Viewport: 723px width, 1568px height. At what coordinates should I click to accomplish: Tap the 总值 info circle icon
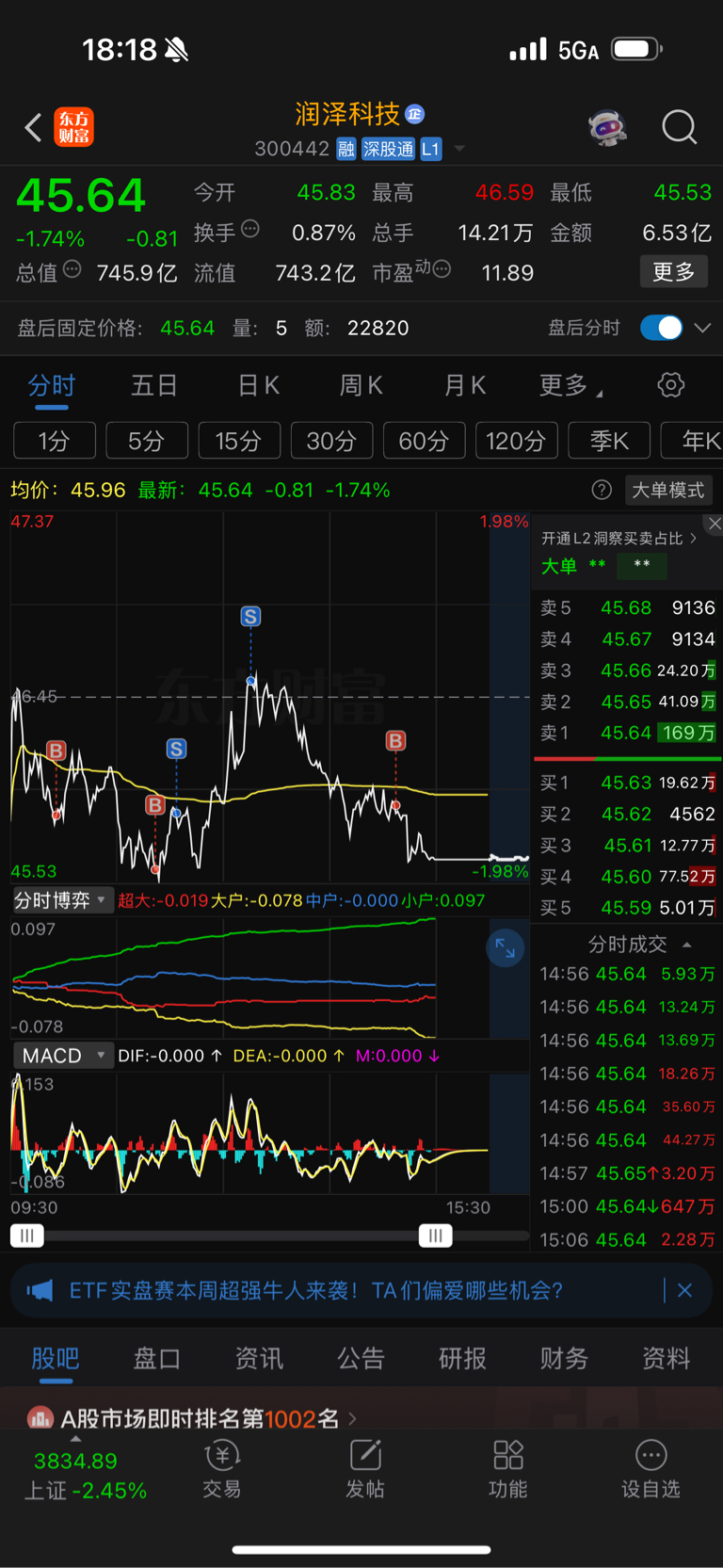(72, 269)
